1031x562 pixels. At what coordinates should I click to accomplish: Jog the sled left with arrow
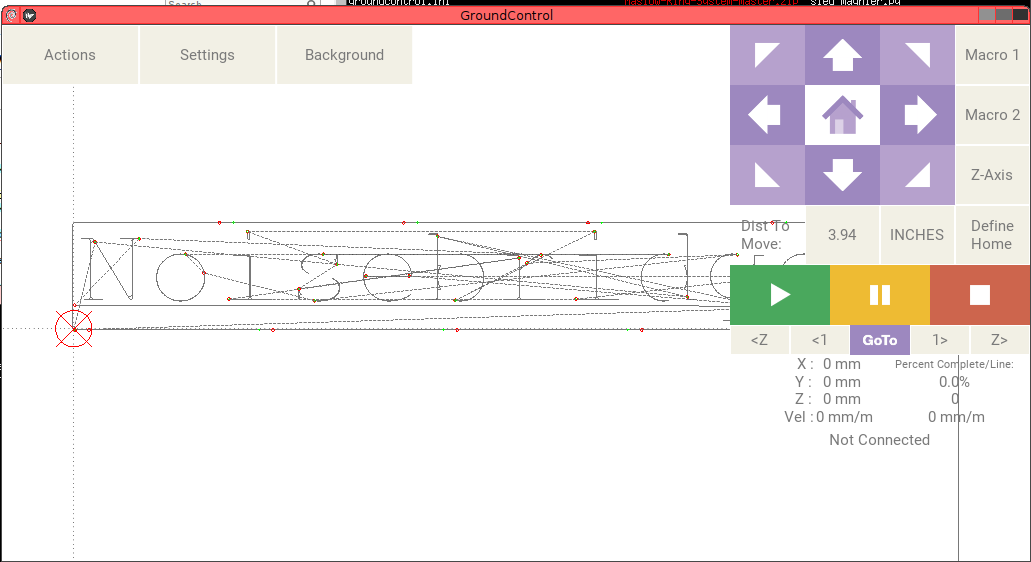point(767,115)
